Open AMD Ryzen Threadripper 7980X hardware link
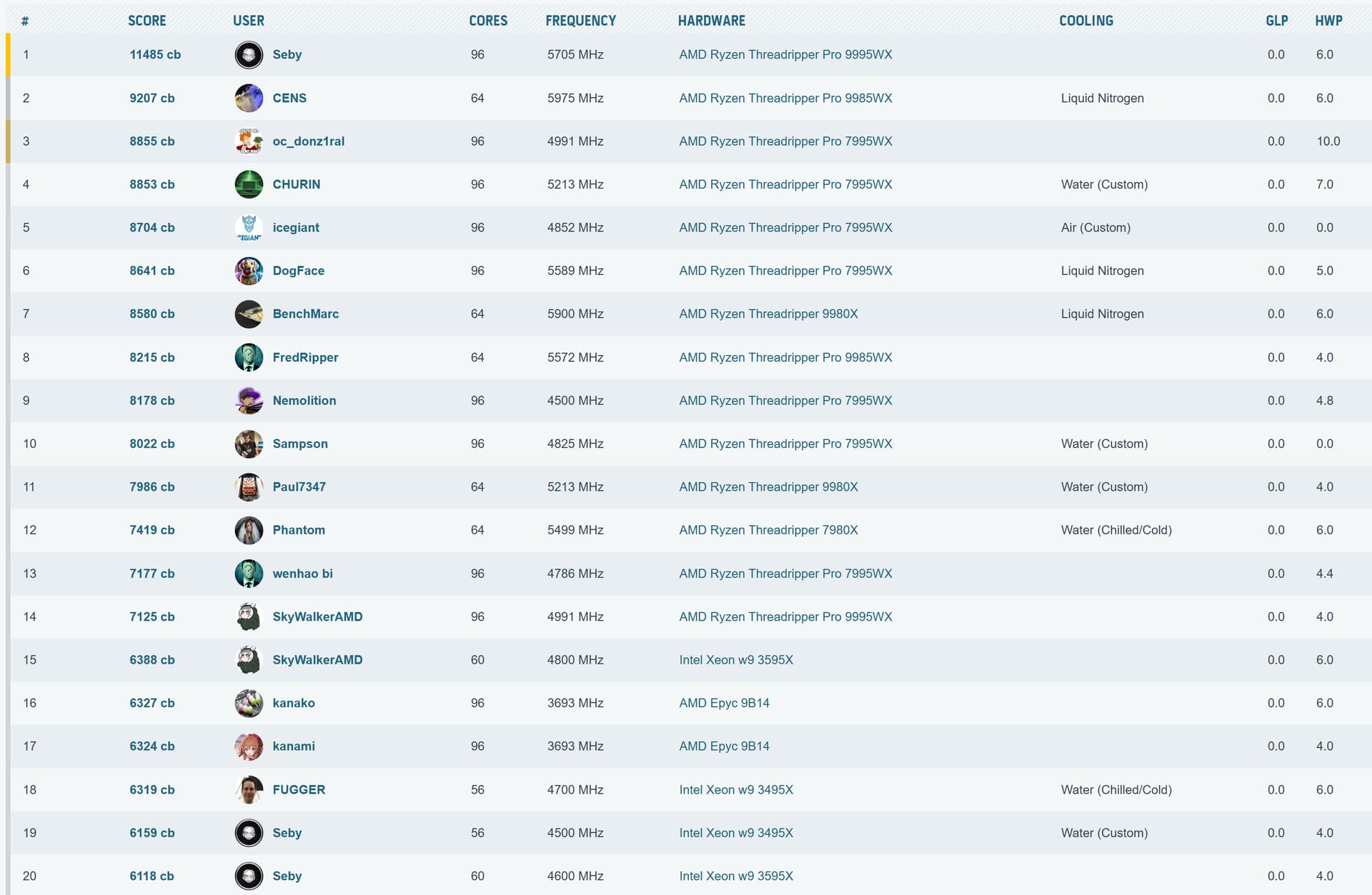 (x=768, y=530)
